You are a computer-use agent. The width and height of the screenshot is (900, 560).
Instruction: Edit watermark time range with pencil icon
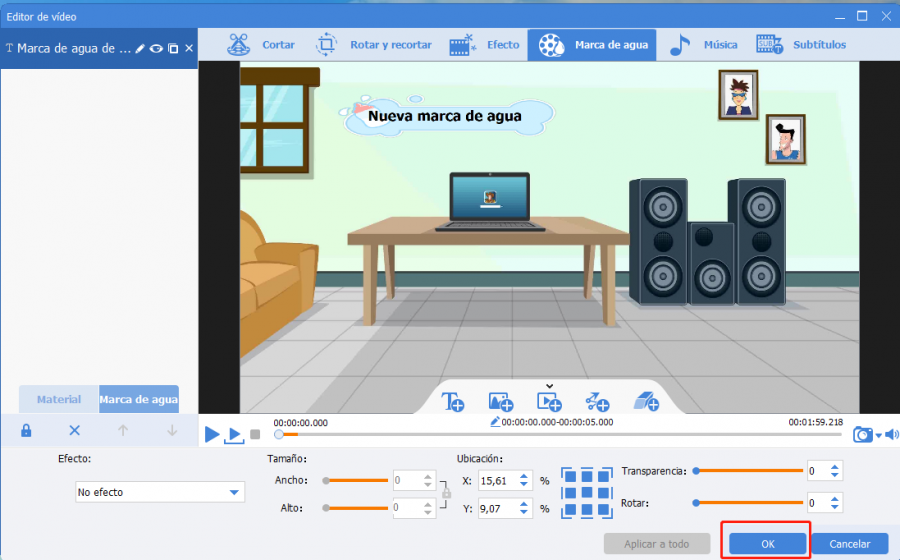(495, 422)
